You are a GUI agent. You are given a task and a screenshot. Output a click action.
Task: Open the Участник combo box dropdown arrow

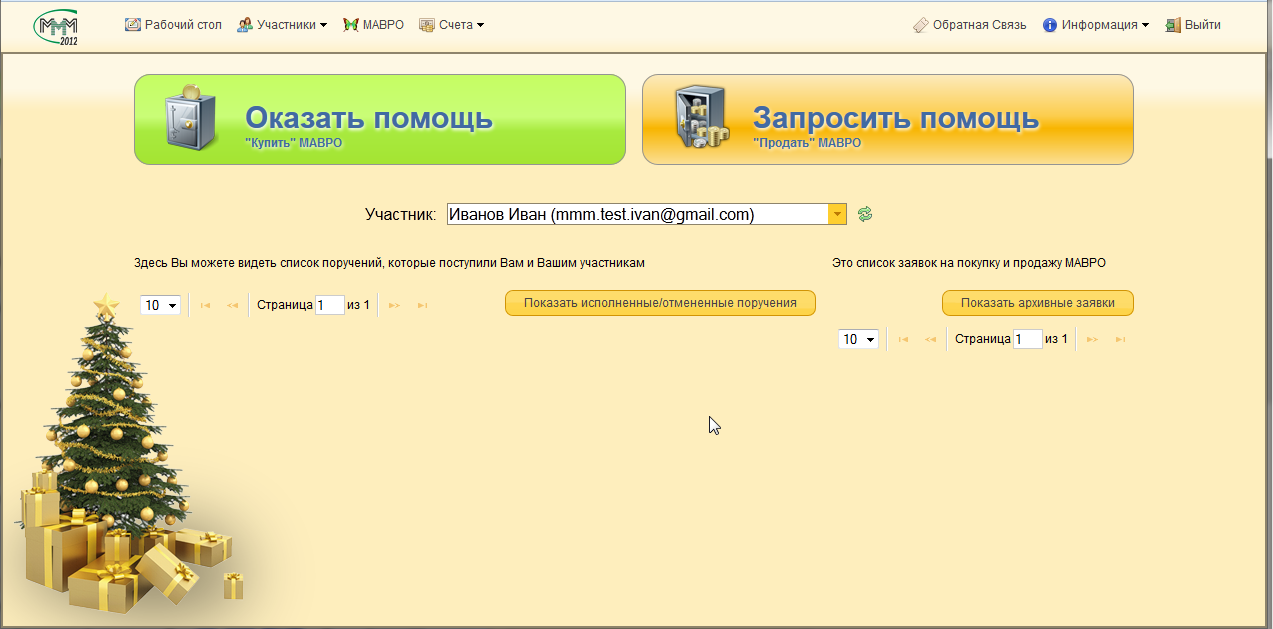click(837, 214)
